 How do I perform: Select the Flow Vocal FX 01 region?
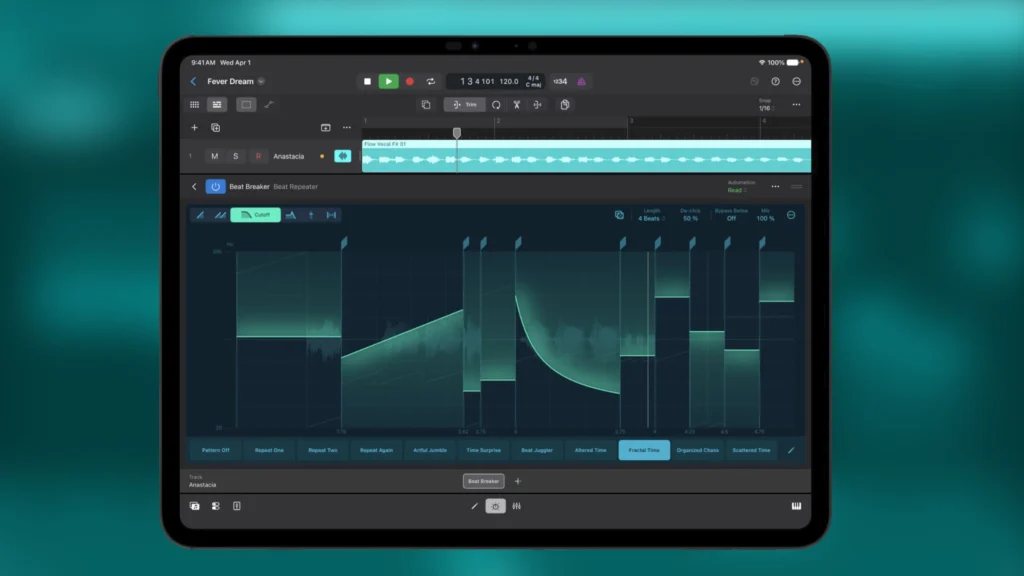pos(586,156)
